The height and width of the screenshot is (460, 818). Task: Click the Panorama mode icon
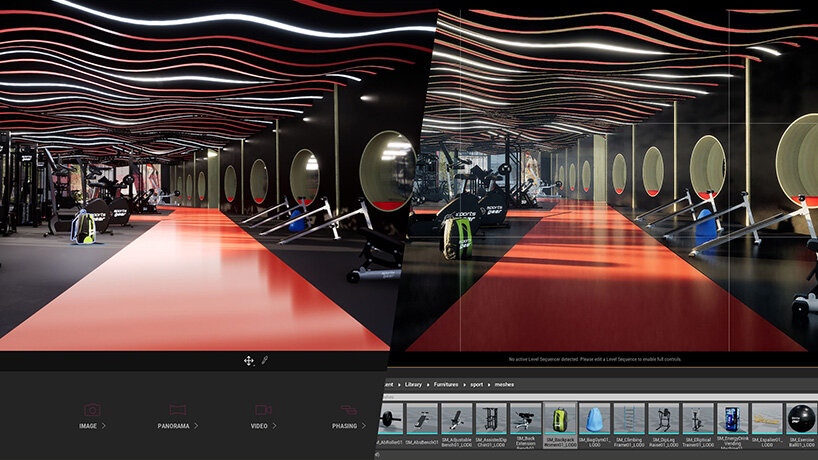178,410
